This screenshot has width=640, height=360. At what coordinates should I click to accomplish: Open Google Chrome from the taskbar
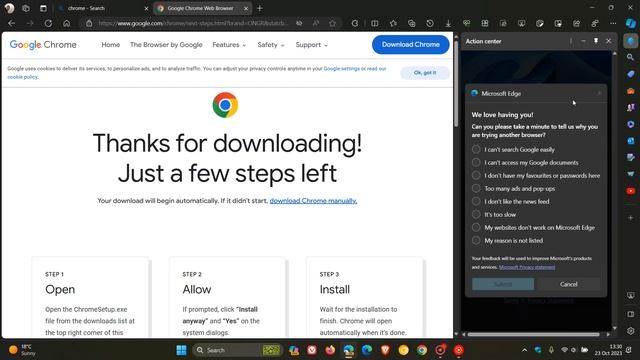pos(422,350)
